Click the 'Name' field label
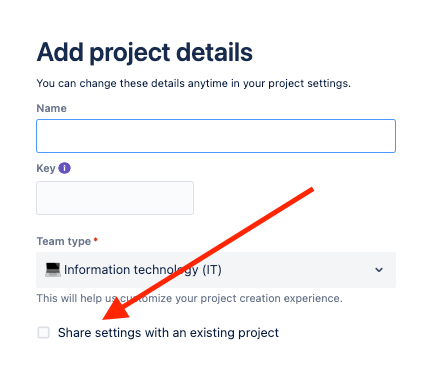This screenshot has height=369, width=434. (52, 108)
